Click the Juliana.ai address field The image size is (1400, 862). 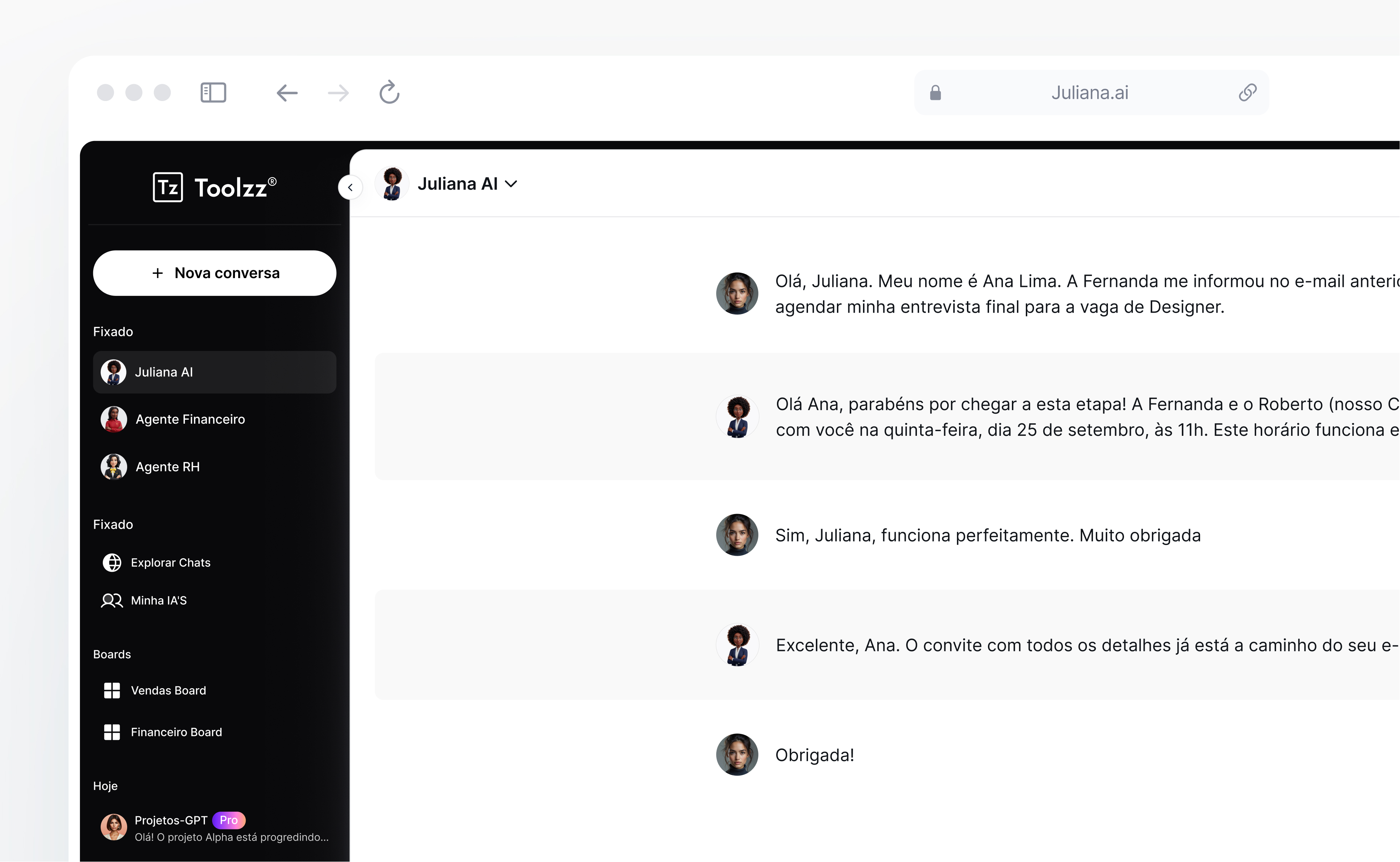point(1090,92)
